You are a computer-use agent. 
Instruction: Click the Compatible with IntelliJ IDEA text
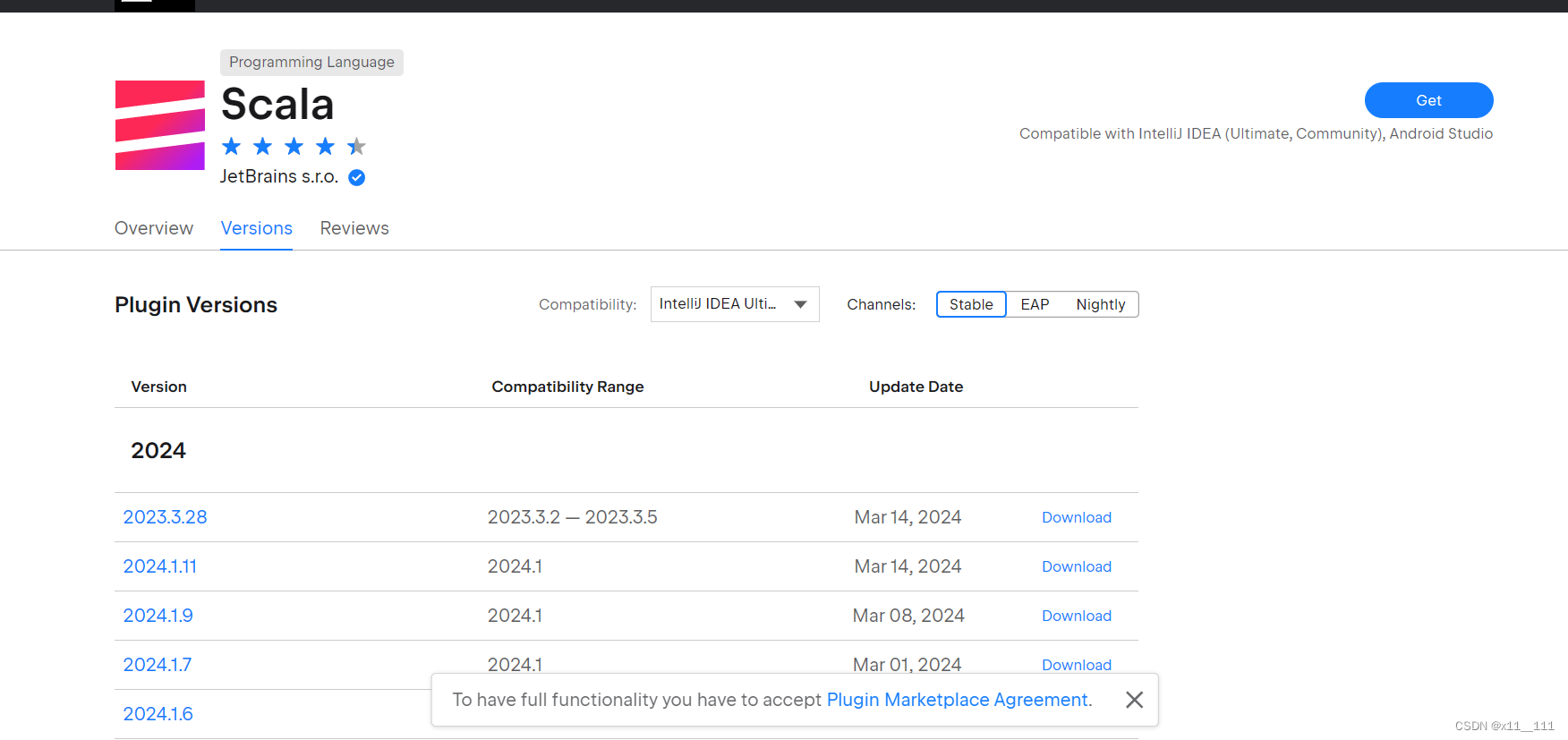(1256, 133)
